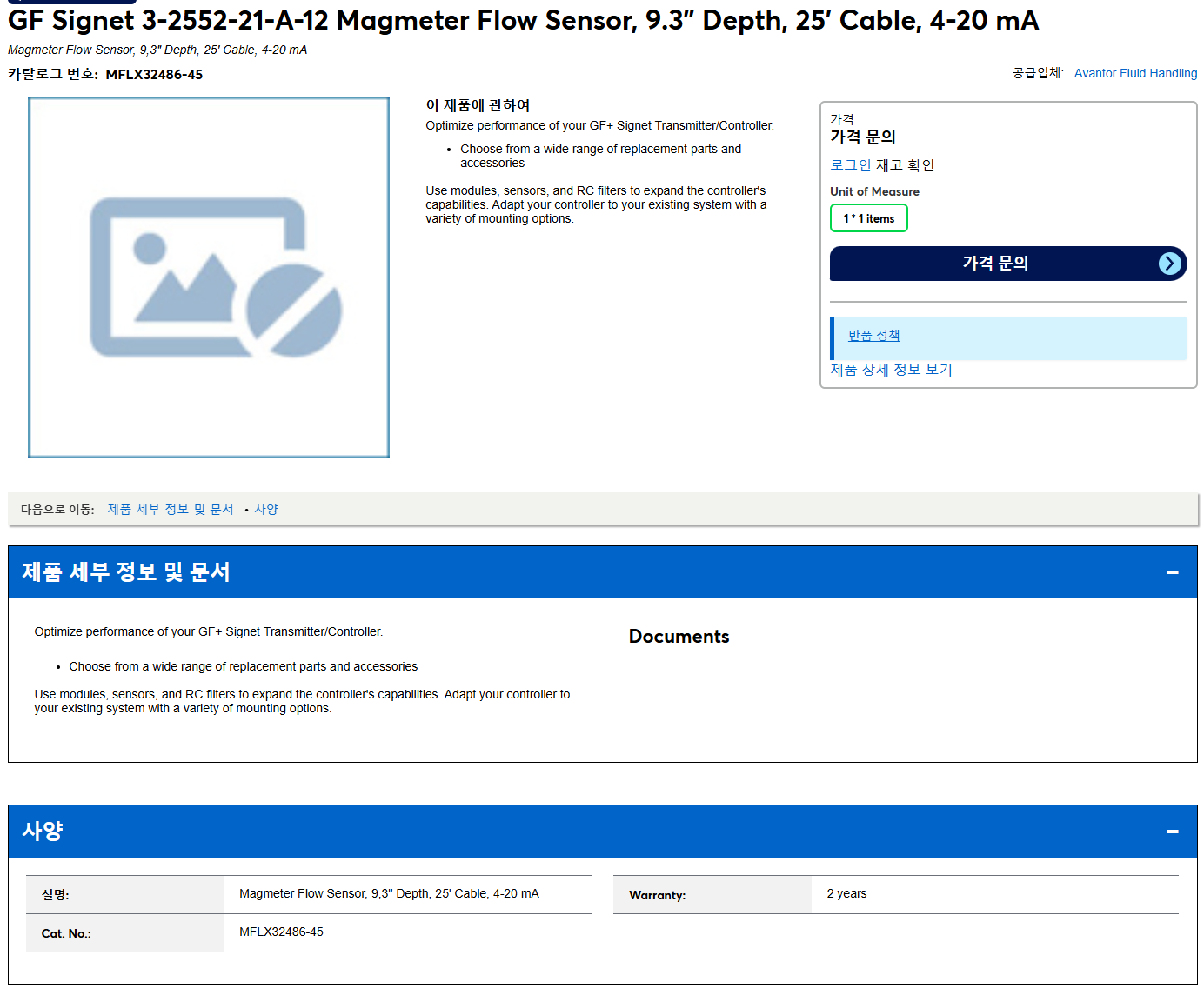
Task: Click the product image placeholder thumbnail
Action: click(209, 277)
